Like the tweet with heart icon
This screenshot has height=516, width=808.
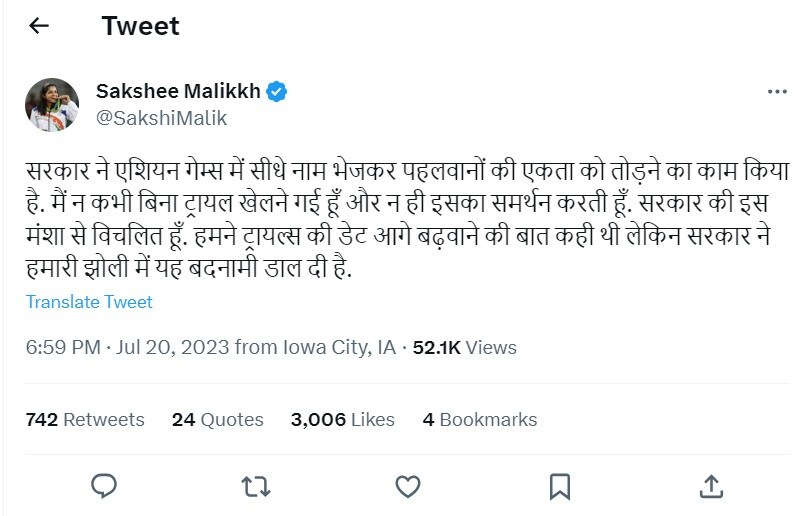tap(407, 486)
